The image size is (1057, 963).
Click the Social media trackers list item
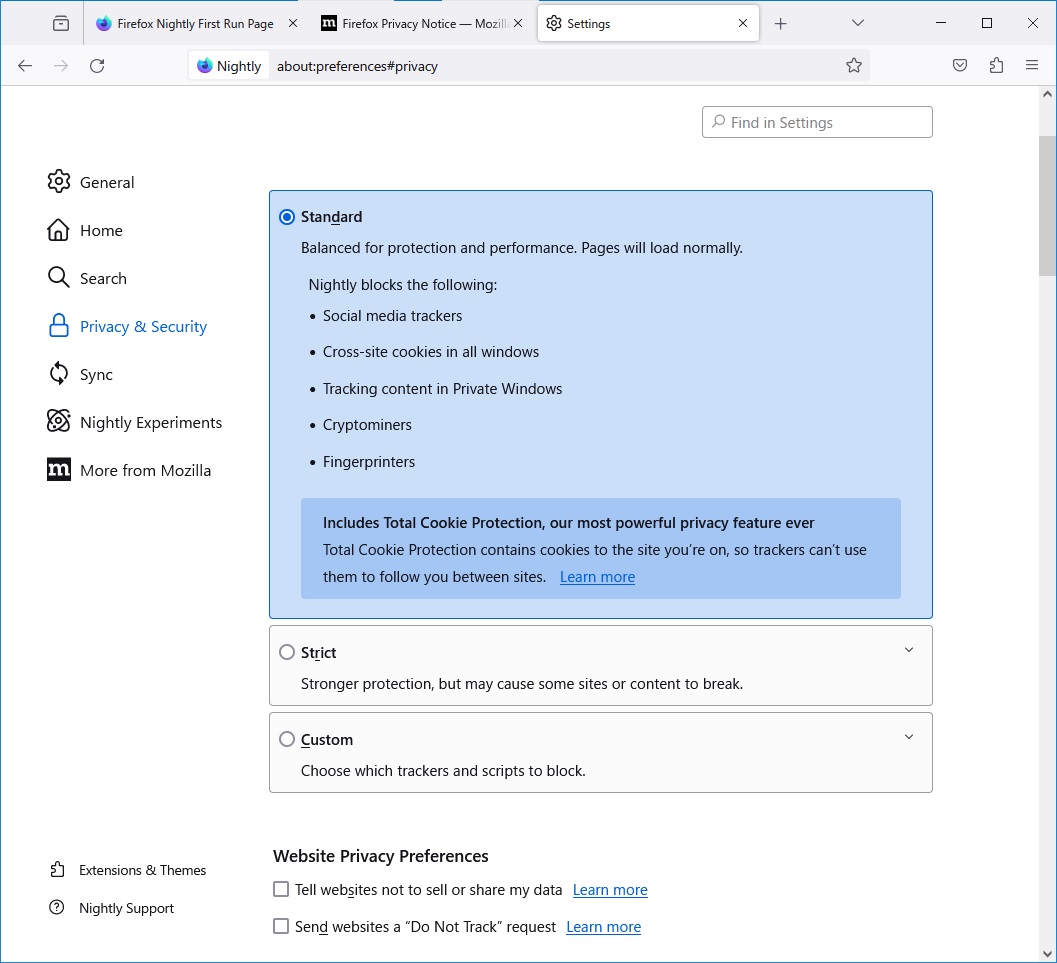click(392, 315)
